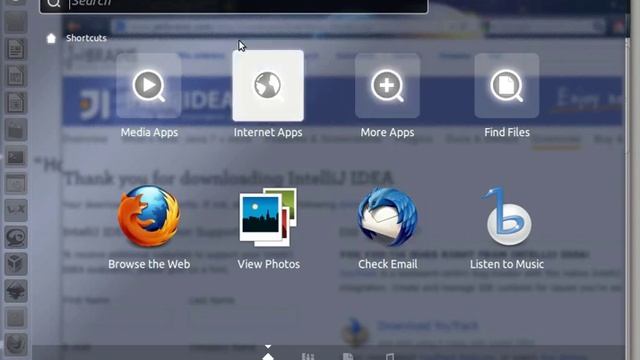
Task: Switch to the Applications lens at Dash bottom
Action: click(x=308, y=356)
